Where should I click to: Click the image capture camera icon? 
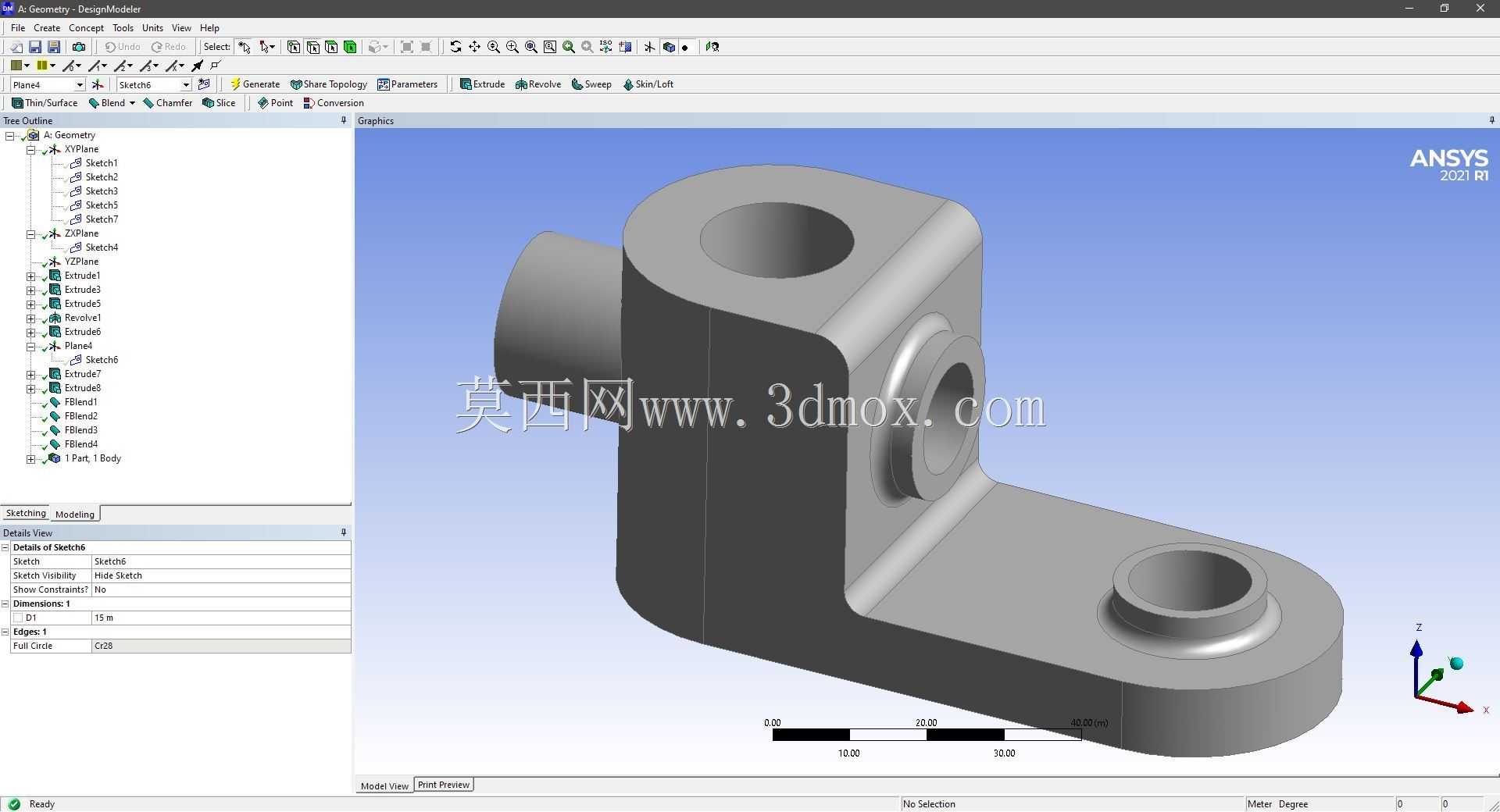coord(79,47)
